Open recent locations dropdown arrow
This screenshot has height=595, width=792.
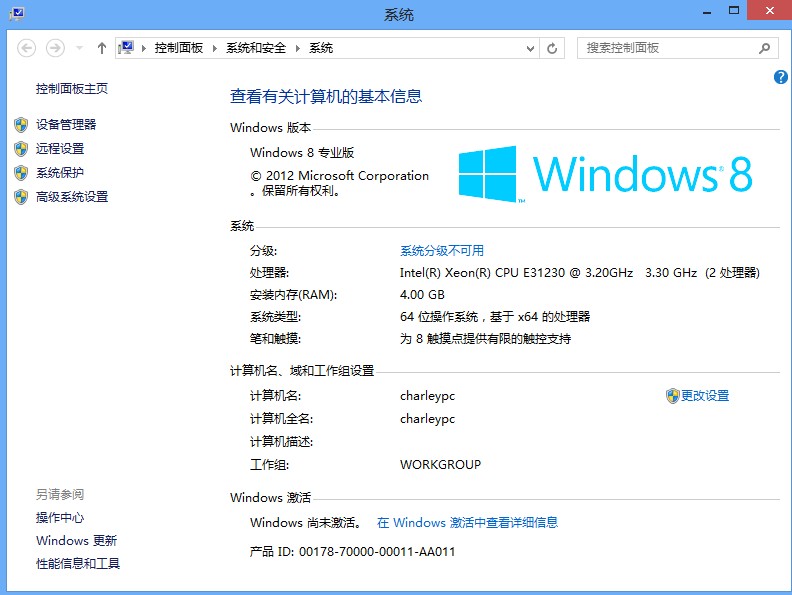tap(79, 48)
